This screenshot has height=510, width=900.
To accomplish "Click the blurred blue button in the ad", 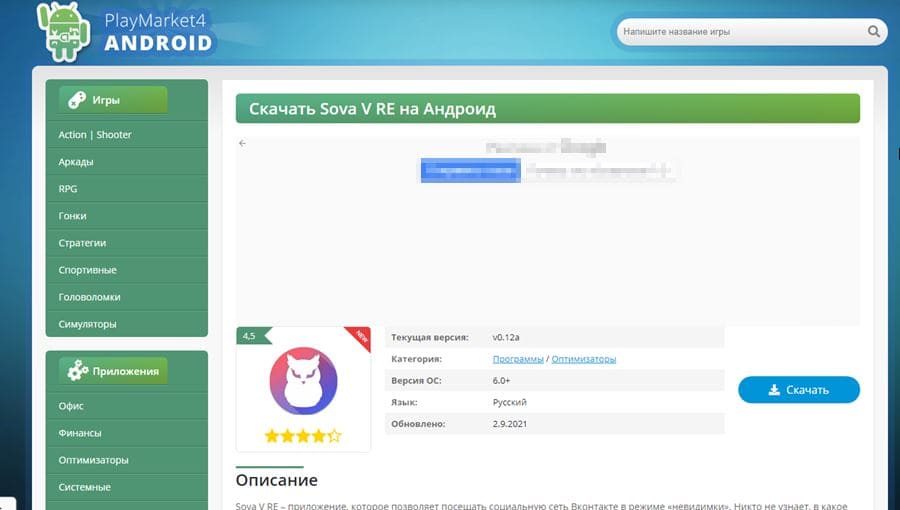I will 471,170.
